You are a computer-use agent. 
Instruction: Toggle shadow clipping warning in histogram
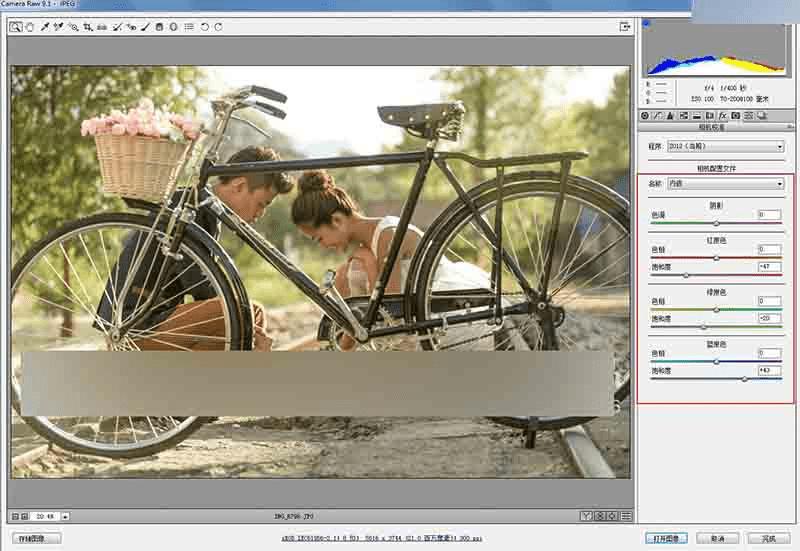coord(645,22)
